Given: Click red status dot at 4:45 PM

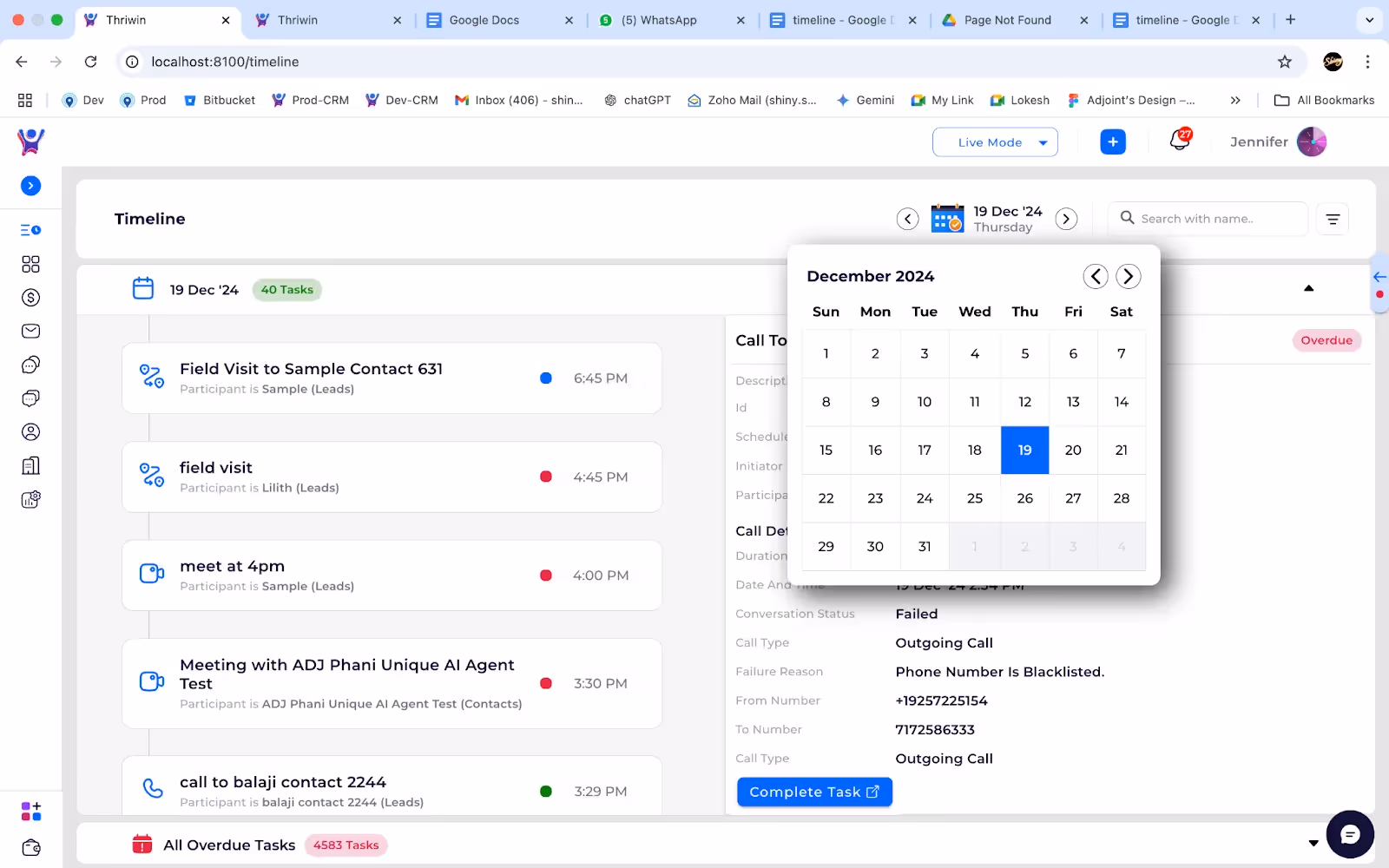Looking at the screenshot, I should pos(546,477).
